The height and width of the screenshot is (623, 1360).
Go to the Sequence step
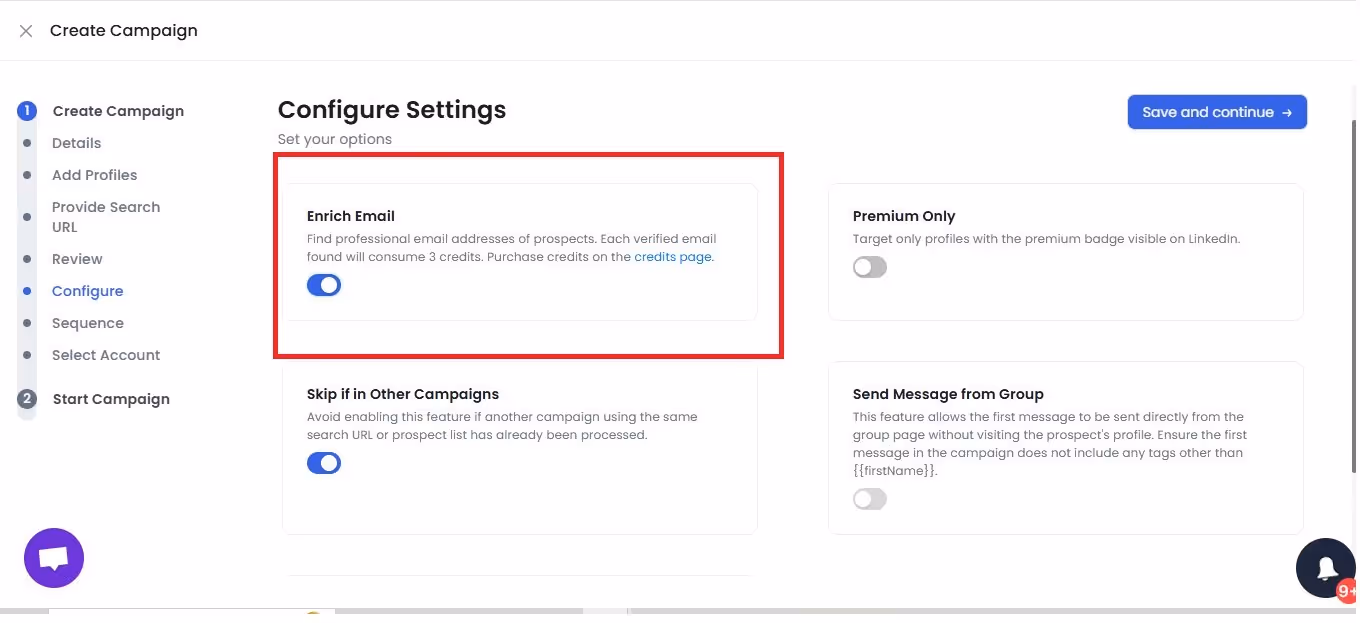(88, 322)
